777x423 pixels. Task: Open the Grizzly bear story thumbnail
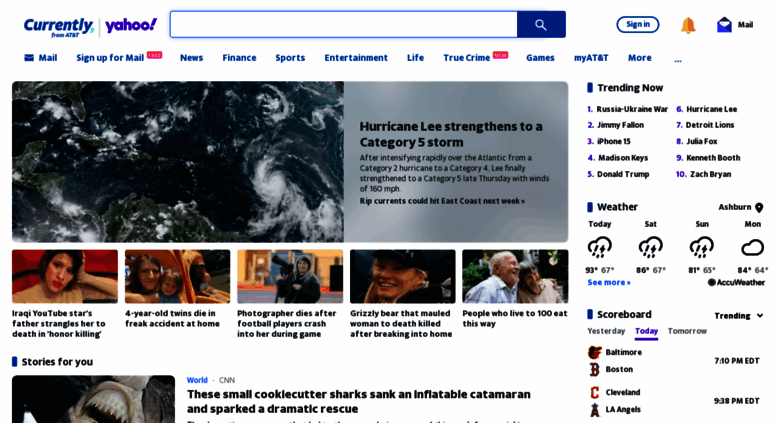point(402,276)
